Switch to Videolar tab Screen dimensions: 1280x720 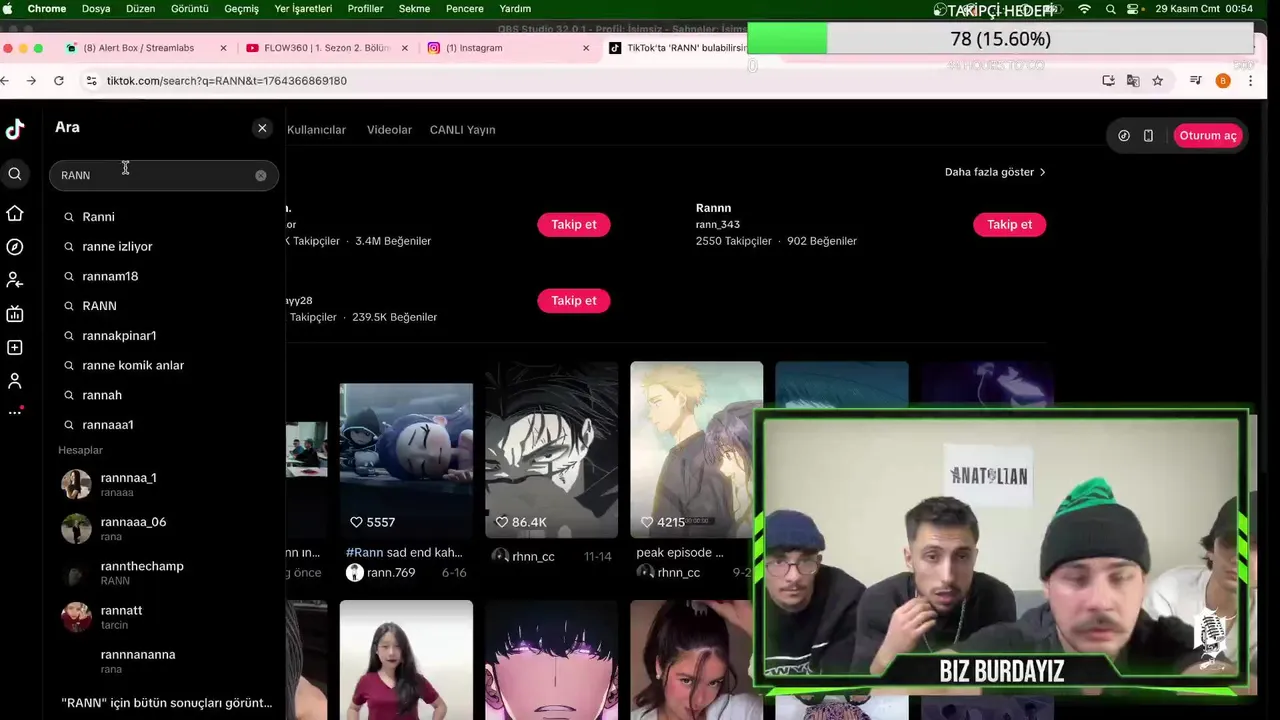pyautogui.click(x=389, y=130)
